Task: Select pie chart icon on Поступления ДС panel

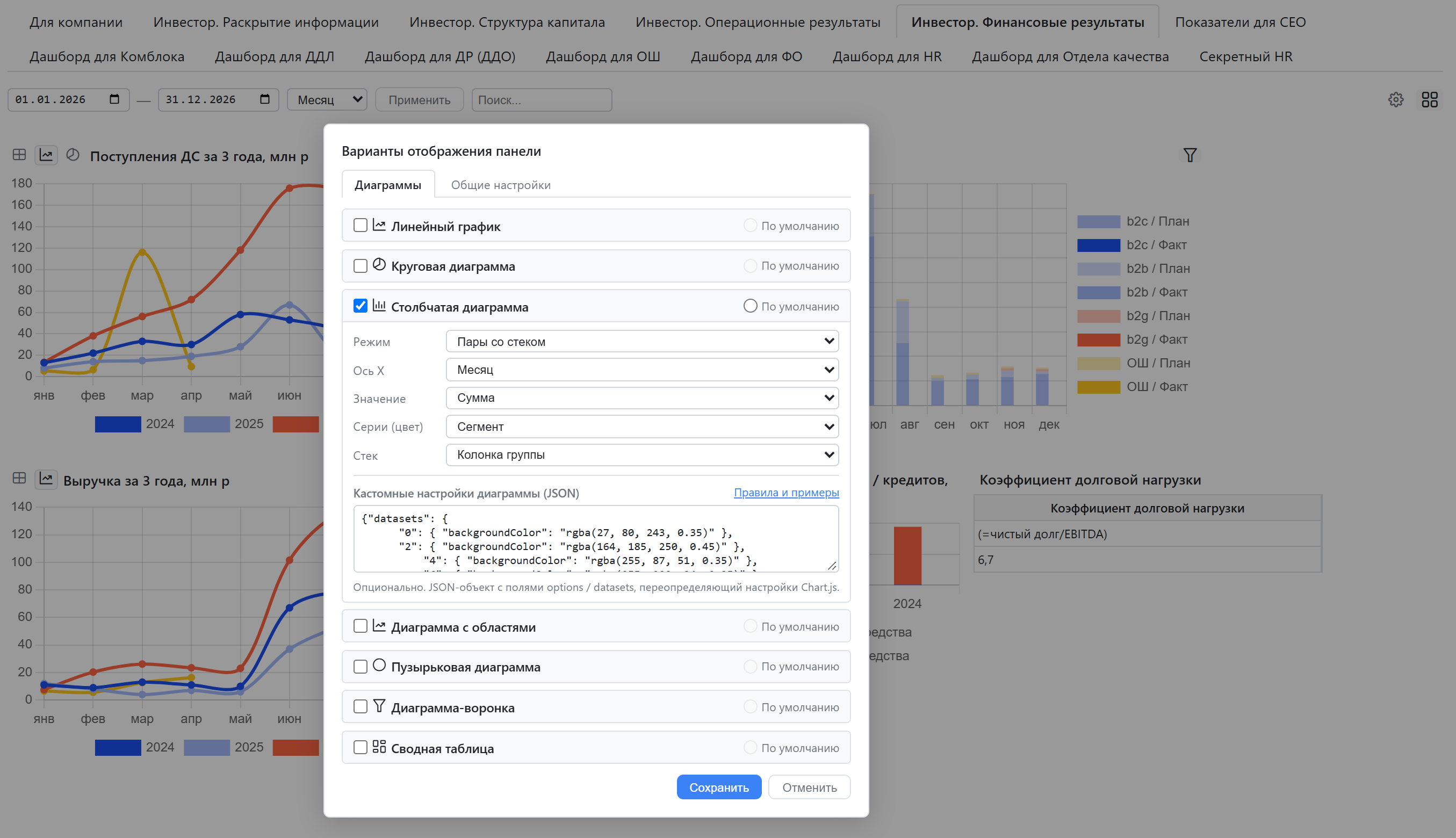Action: tap(73, 155)
